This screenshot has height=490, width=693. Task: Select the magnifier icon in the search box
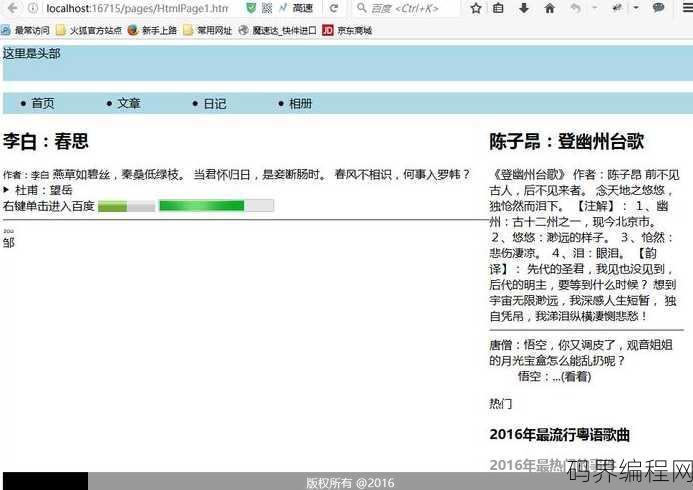point(362,8)
